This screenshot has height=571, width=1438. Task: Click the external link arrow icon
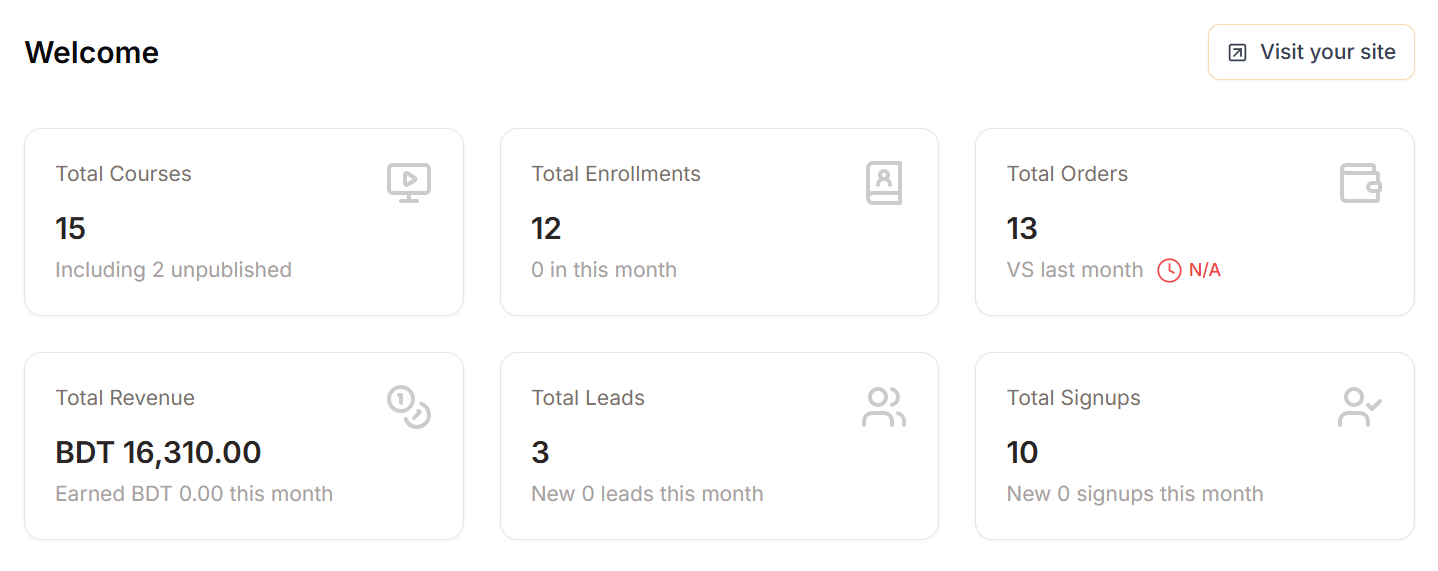click(x=1237, y=53)
